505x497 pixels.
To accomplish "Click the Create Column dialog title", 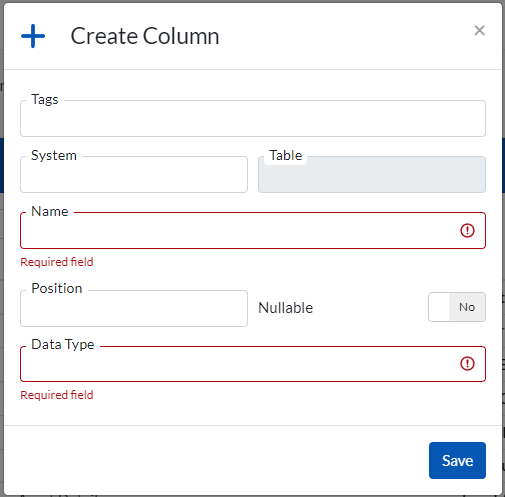I will pyautogui.click(x=145, y=36).
